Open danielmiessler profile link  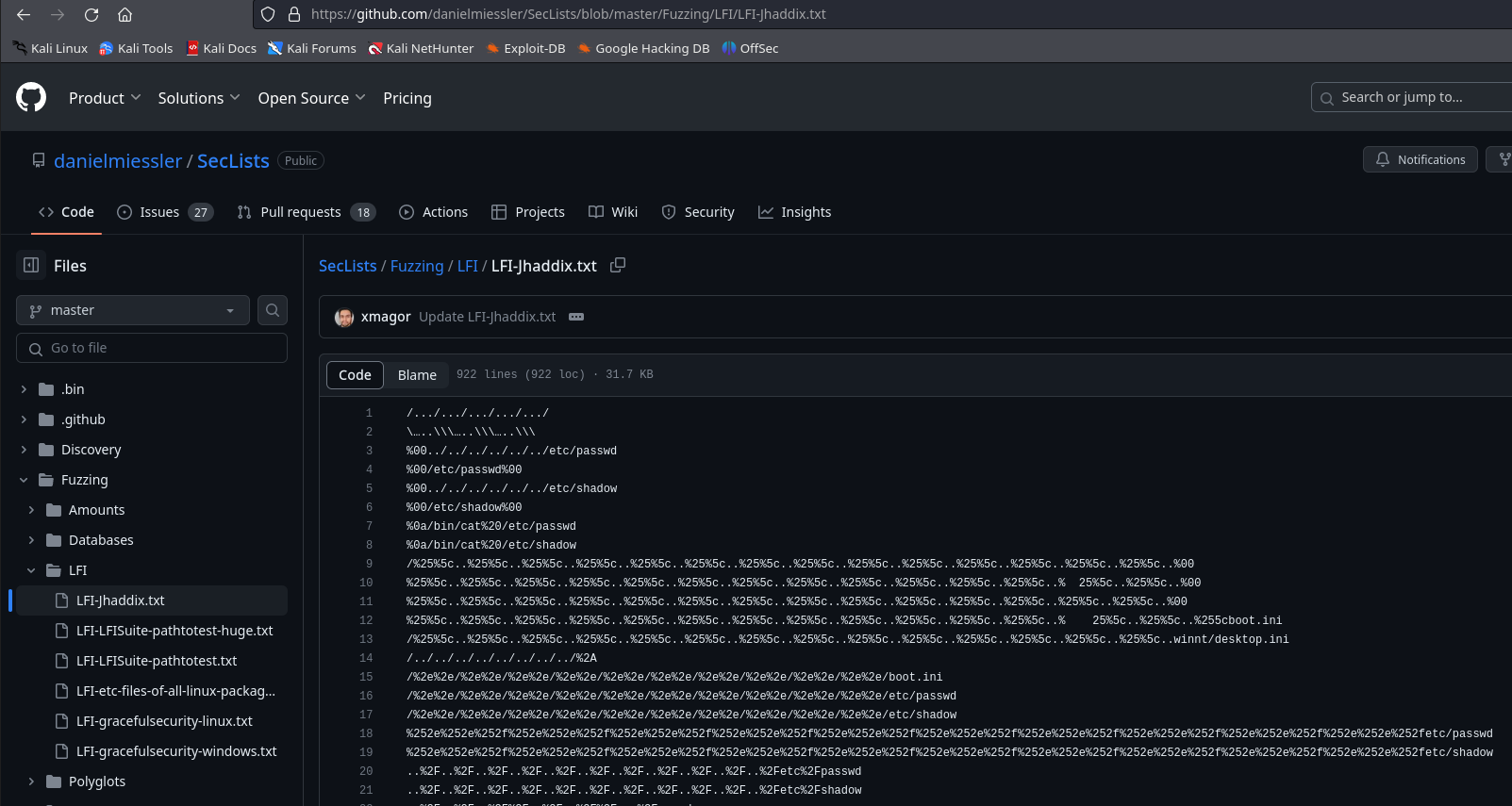click(x=118, y=161)
